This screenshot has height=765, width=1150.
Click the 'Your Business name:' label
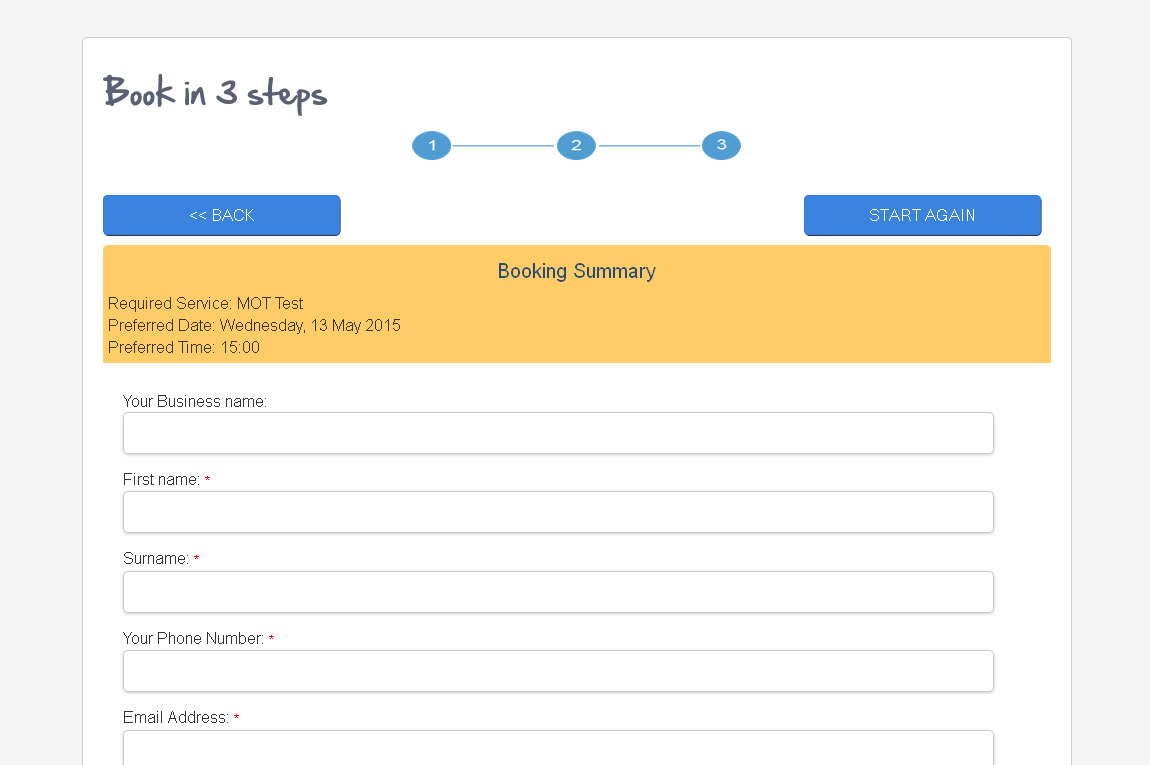coord(194,401)
